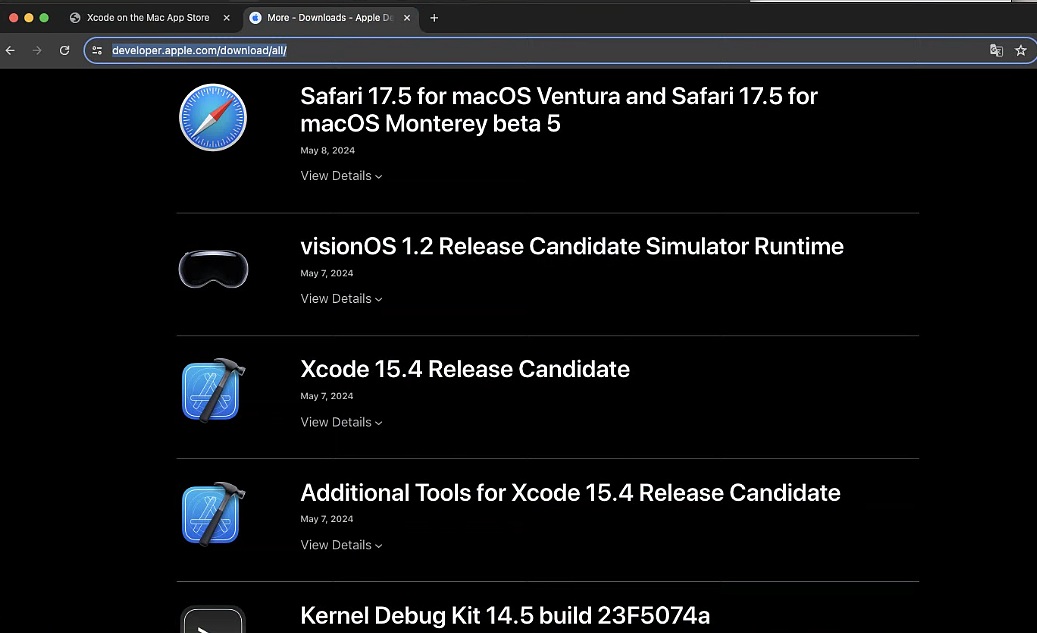Click the Safari compass icon

pyautogui.click(x=213, y=118)
